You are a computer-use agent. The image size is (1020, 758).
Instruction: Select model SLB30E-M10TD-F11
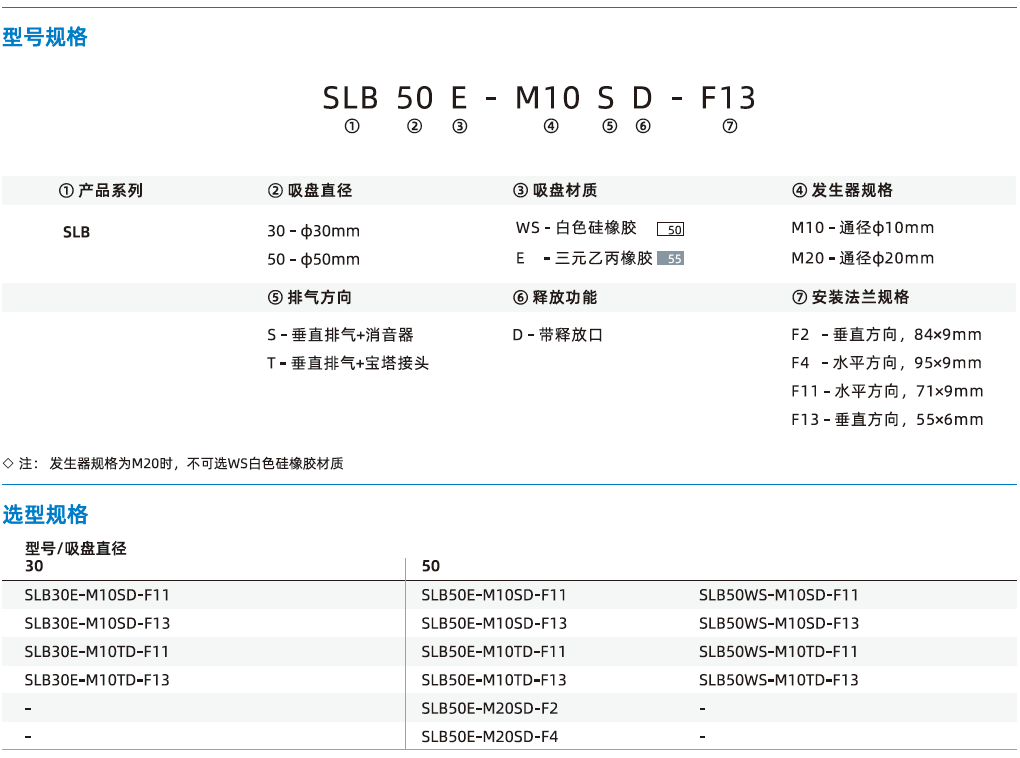tap(97, 652)
